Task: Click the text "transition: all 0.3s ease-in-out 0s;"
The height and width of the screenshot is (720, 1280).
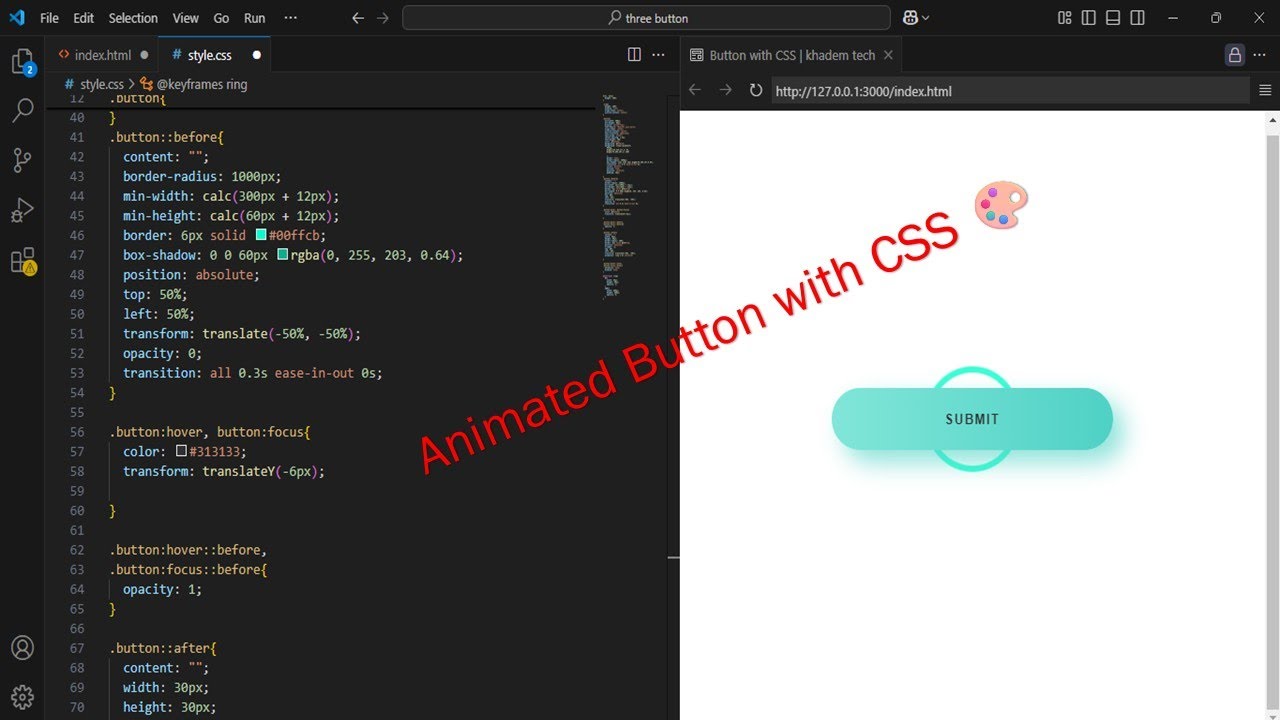Action: tap(253, 373)
